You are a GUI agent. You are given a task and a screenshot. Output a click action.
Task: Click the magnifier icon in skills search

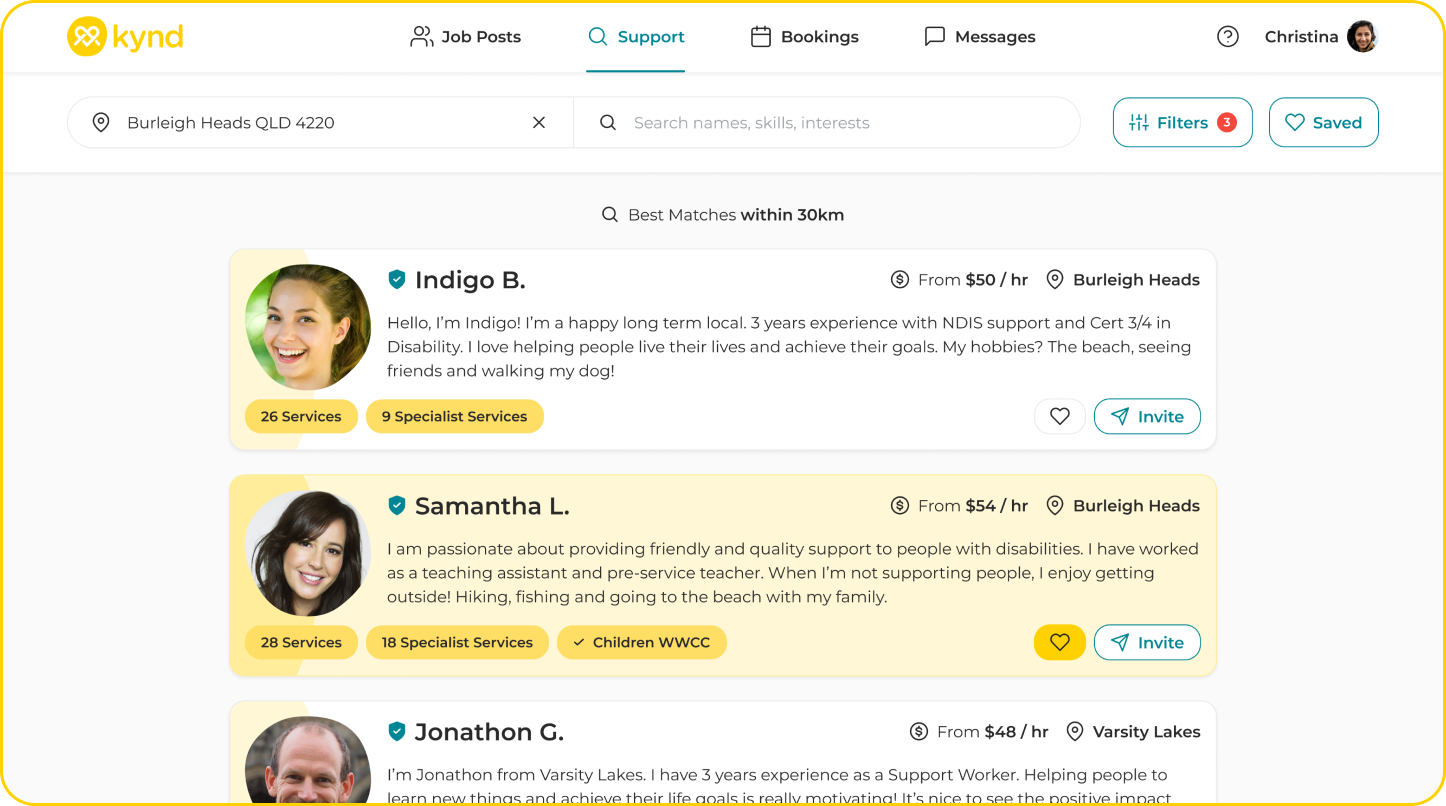pyautogui.click(x=607, y=123)
